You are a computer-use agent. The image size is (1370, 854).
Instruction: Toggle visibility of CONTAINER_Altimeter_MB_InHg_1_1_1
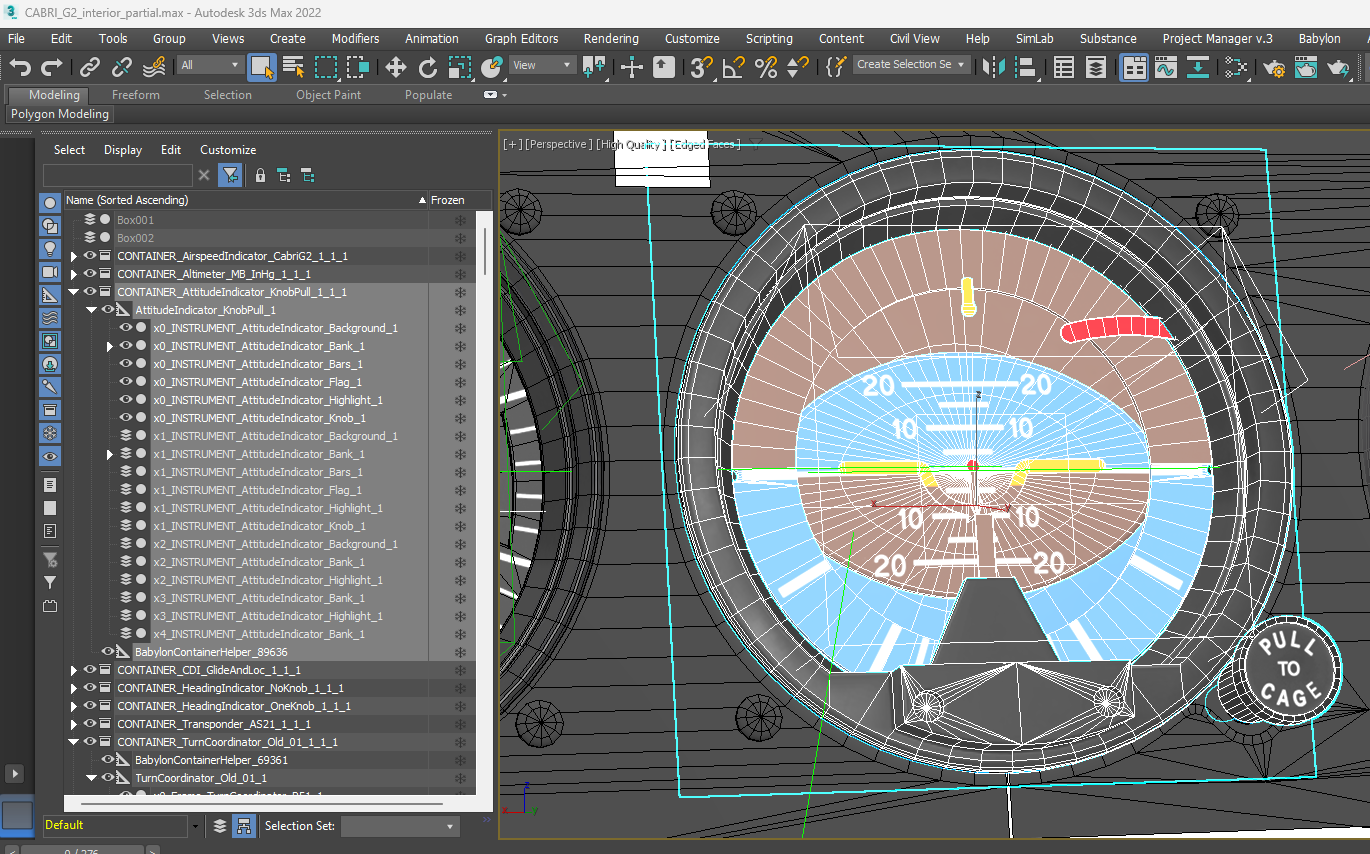(90, 274)
